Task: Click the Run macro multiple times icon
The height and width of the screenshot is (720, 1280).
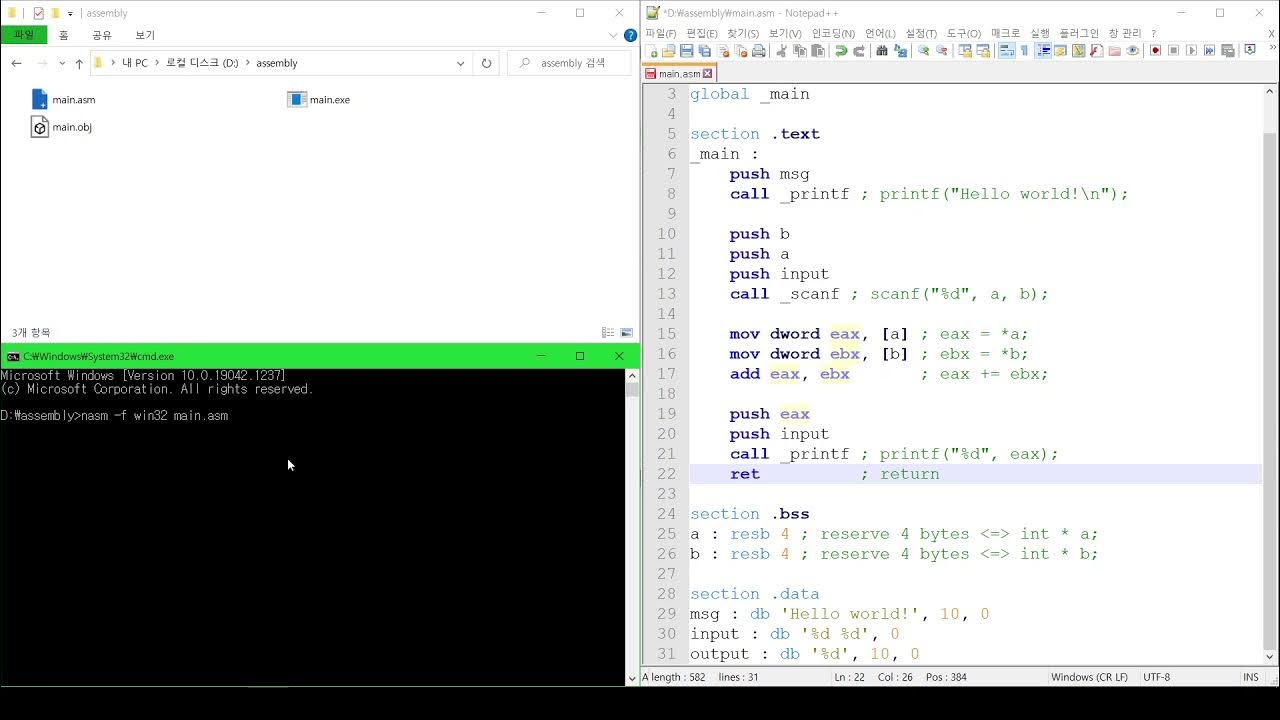Action: click(1210, 50)
